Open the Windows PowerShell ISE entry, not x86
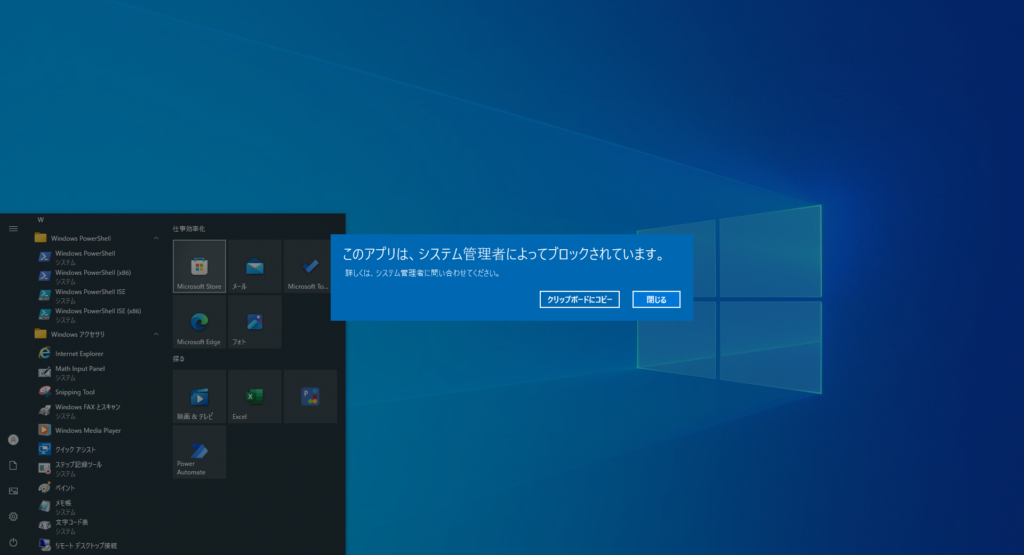Viewport: 1024px width, 555px height. 97,296
